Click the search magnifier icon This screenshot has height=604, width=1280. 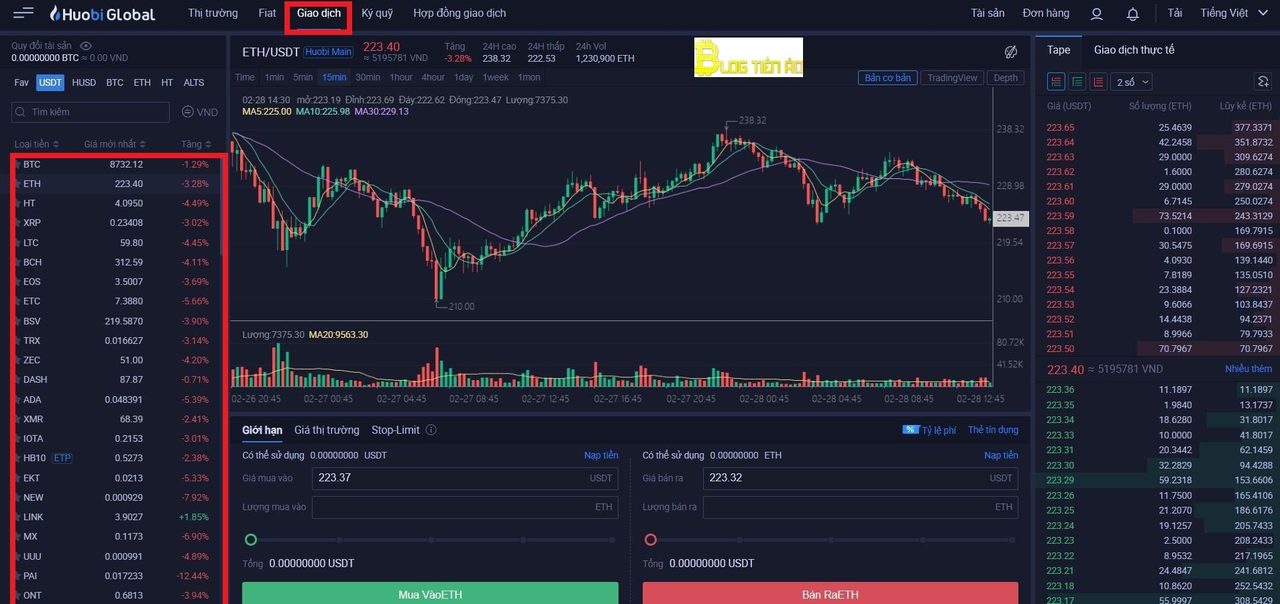click(21, 112)
